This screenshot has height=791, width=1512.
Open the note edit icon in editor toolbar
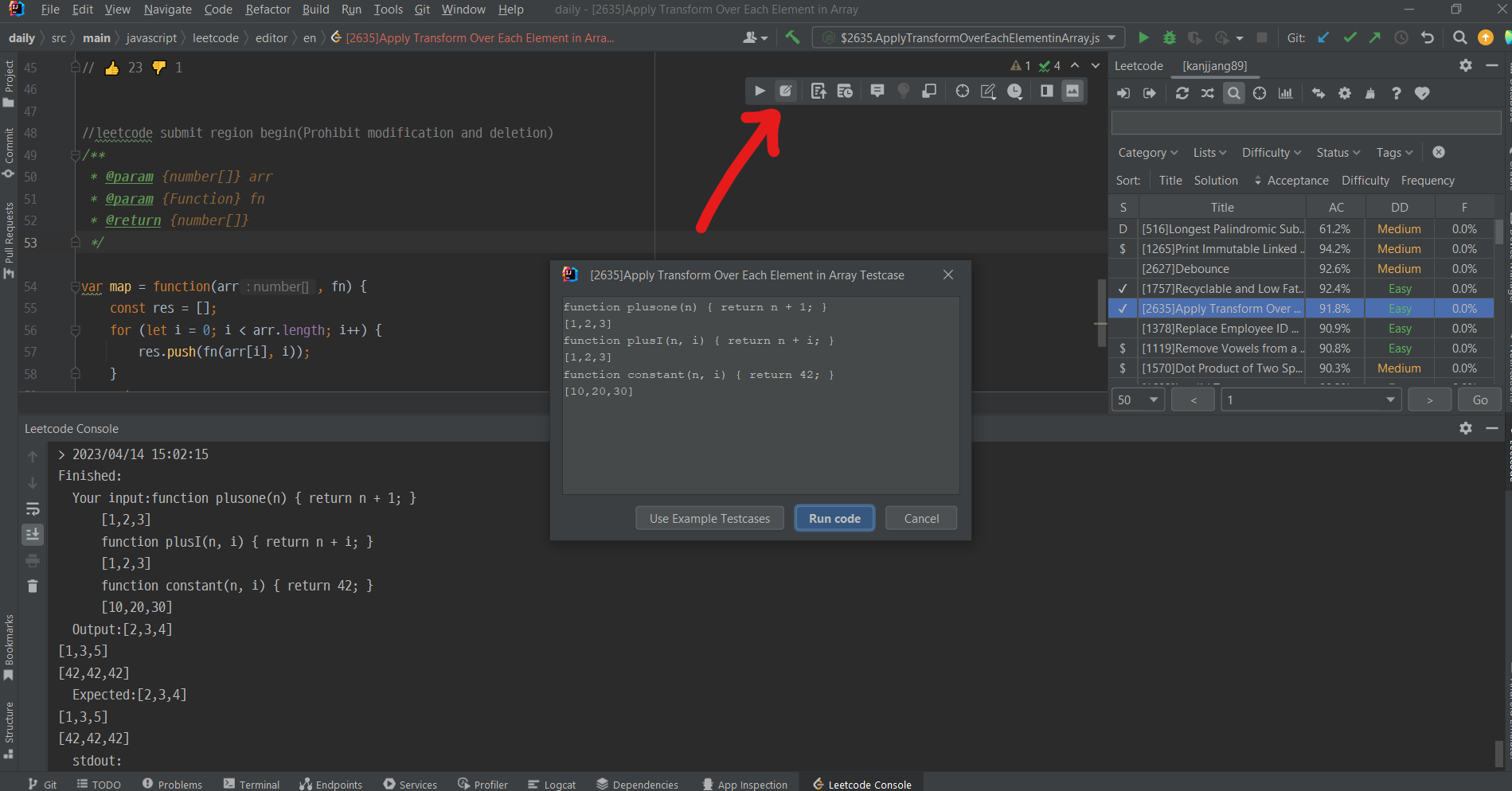point(988,91)
